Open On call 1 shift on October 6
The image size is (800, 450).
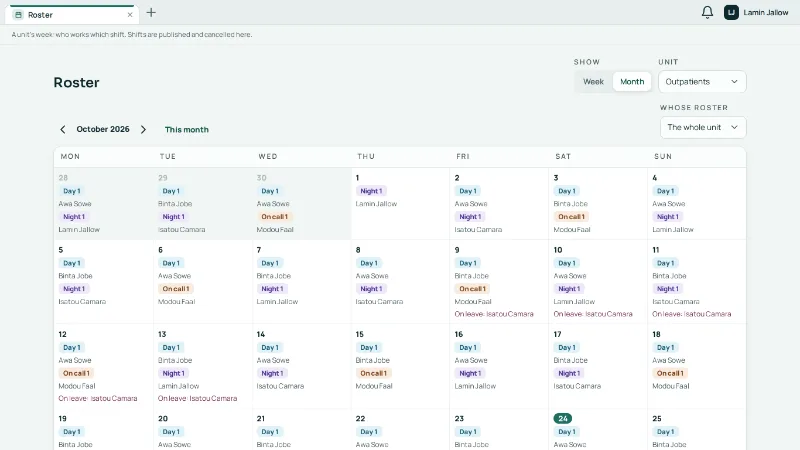[x=176, y=289]
